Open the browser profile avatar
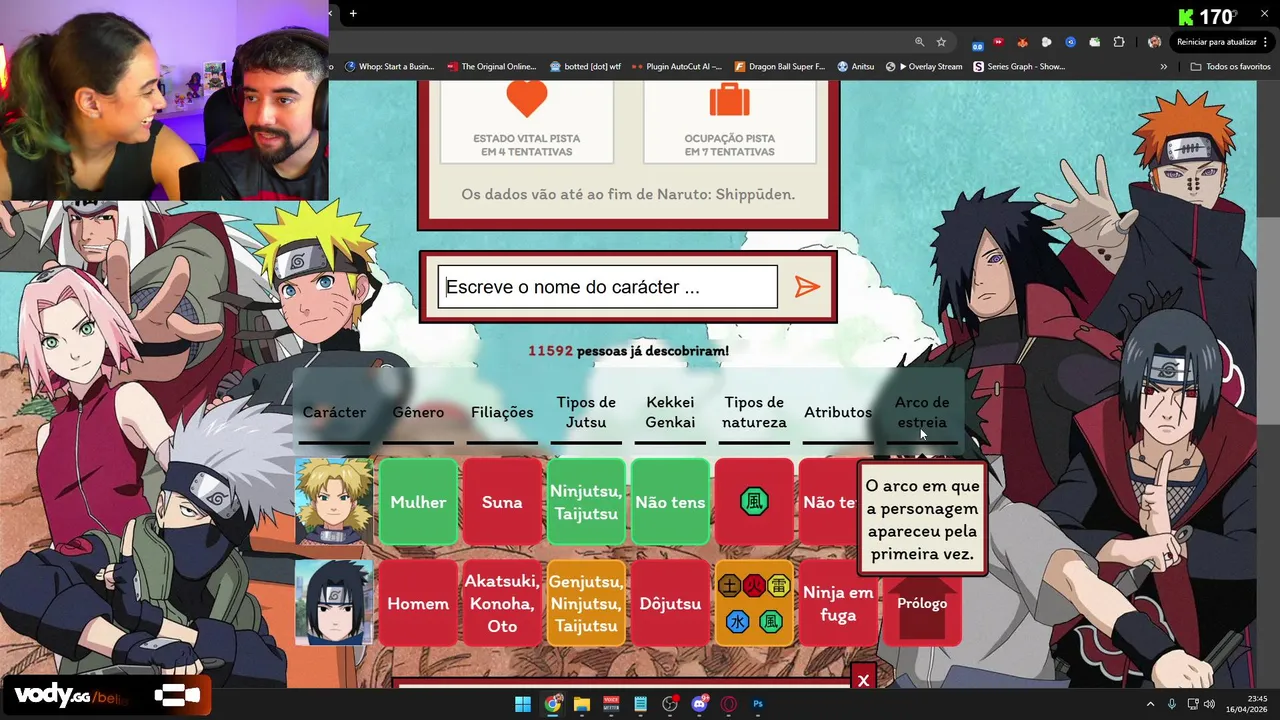This screenshot has width=1280, height=720. (1154, 42)
